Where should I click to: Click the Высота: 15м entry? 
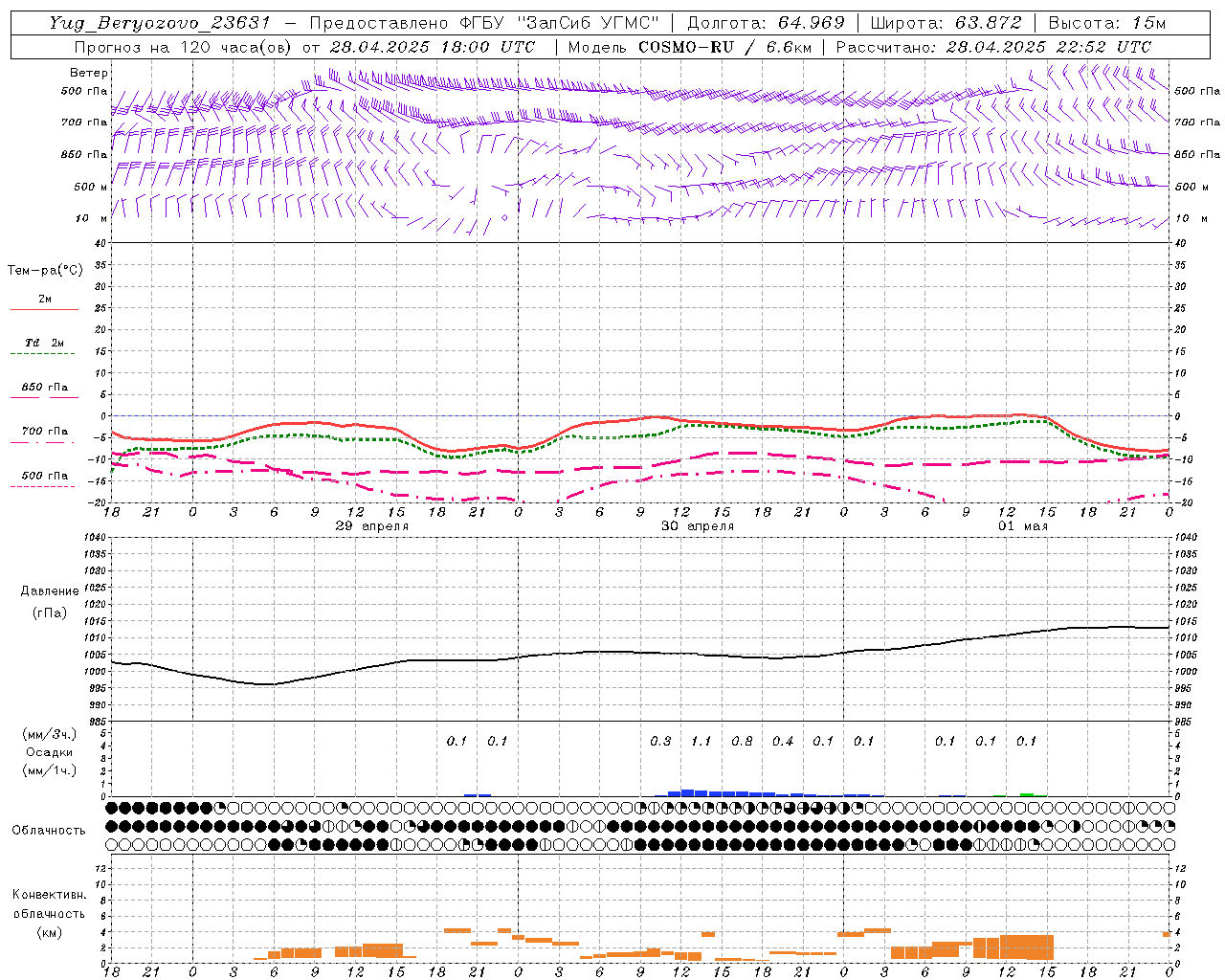(1106, 23)
